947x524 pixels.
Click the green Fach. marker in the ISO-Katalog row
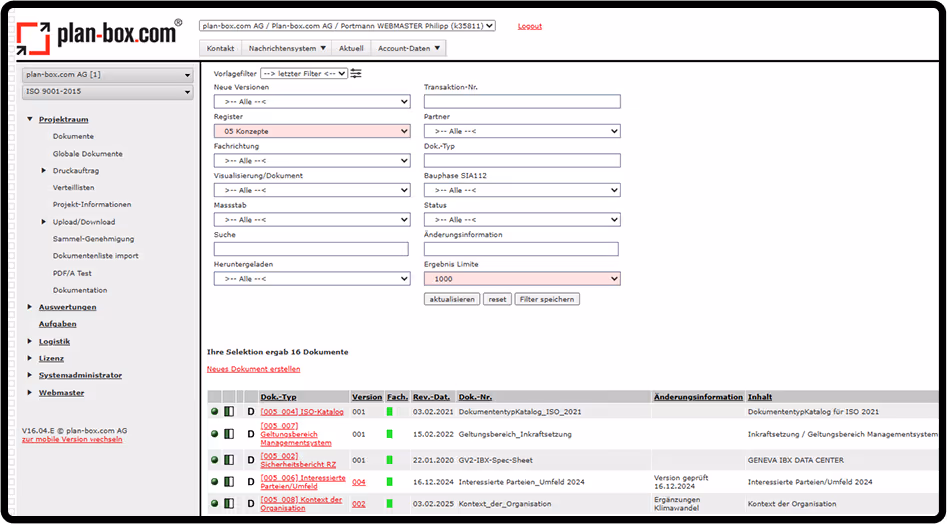390,412
